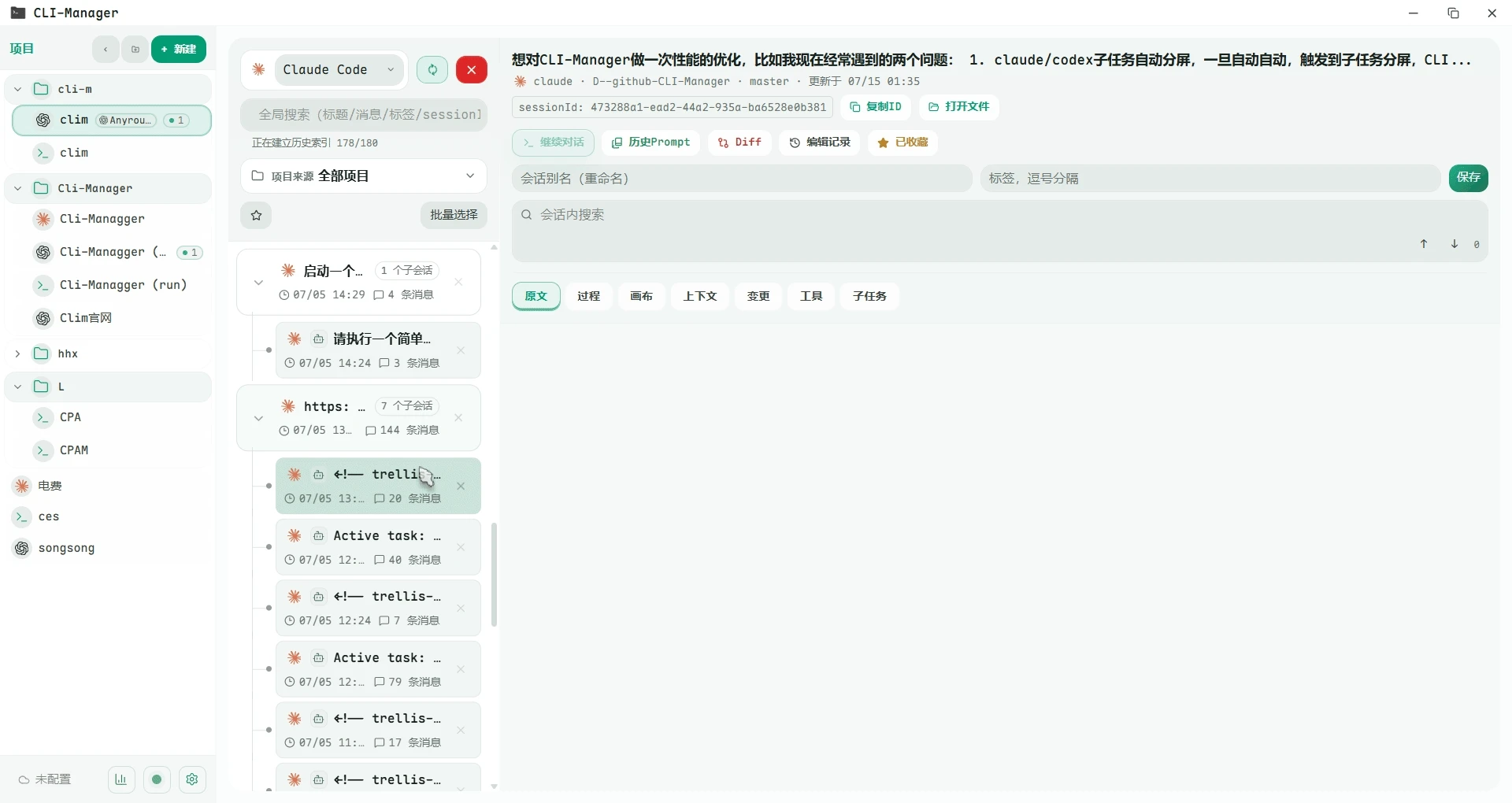
Task: Open the trellis 7 条消息 card
Action: tap(378, 608)
